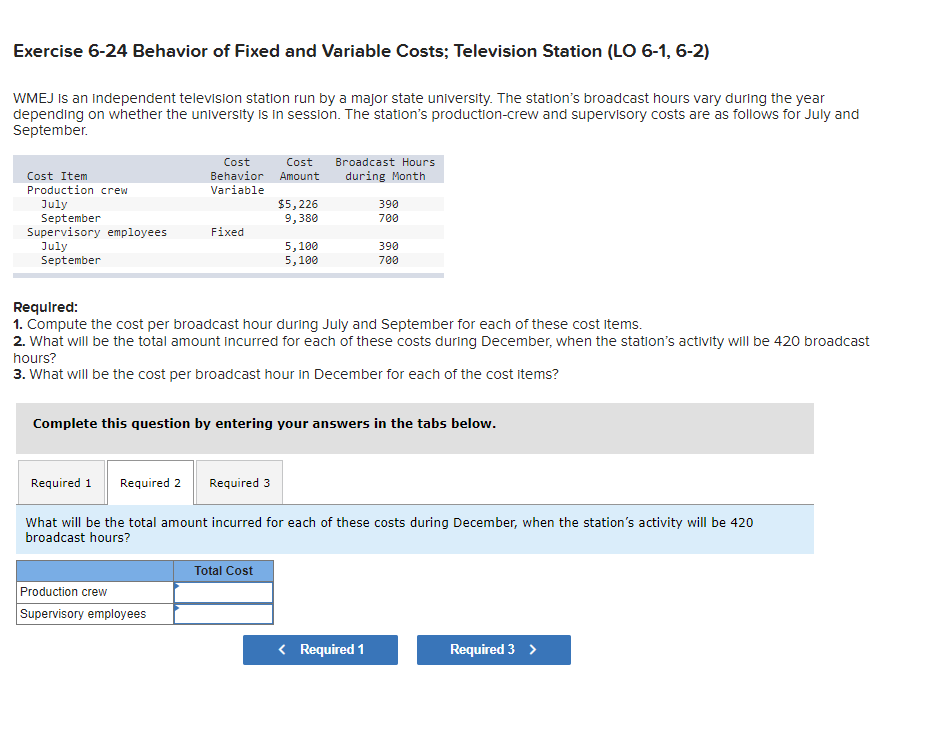
Task: Switch to the Required 2 tab
Action: 150,482
